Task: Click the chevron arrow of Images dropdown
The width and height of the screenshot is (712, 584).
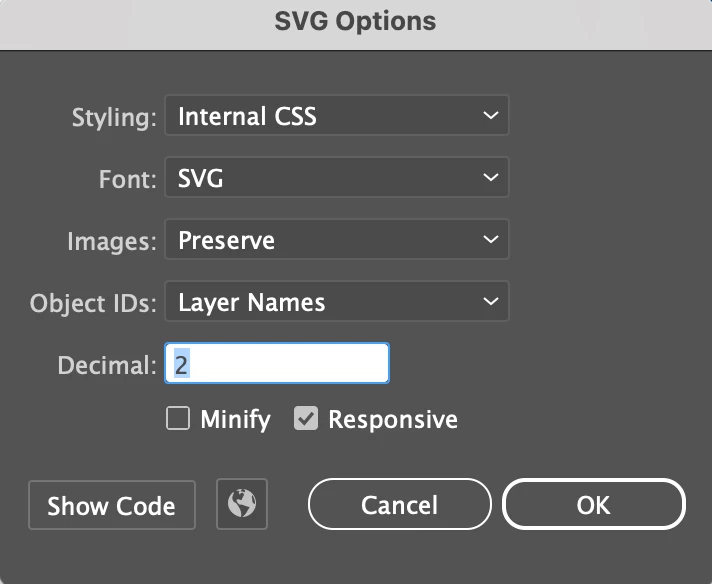Action: coord(490,240)
